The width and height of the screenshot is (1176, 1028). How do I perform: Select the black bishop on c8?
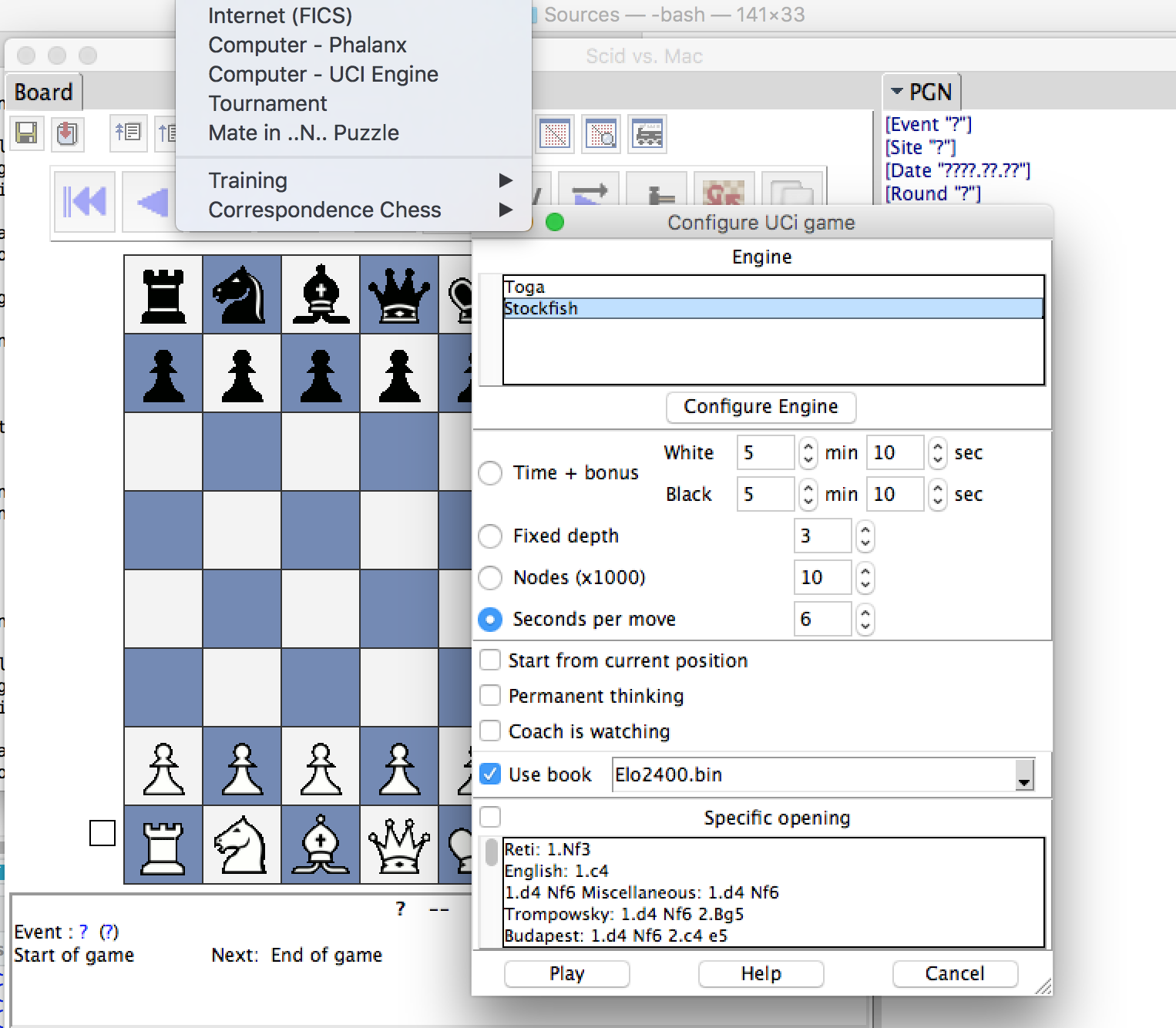coord(321,295)
